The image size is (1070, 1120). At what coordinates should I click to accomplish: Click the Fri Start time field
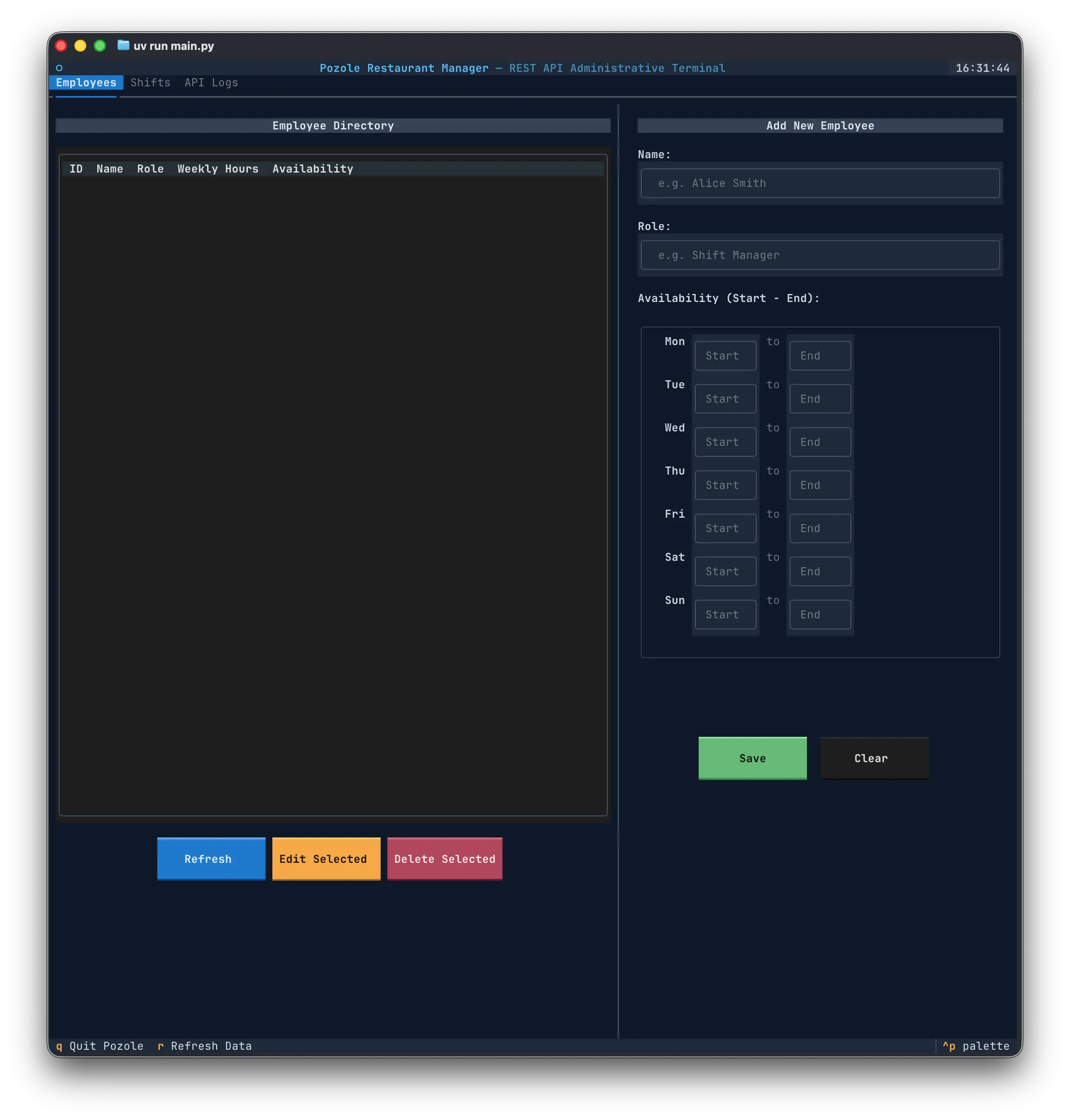[725, 528]
